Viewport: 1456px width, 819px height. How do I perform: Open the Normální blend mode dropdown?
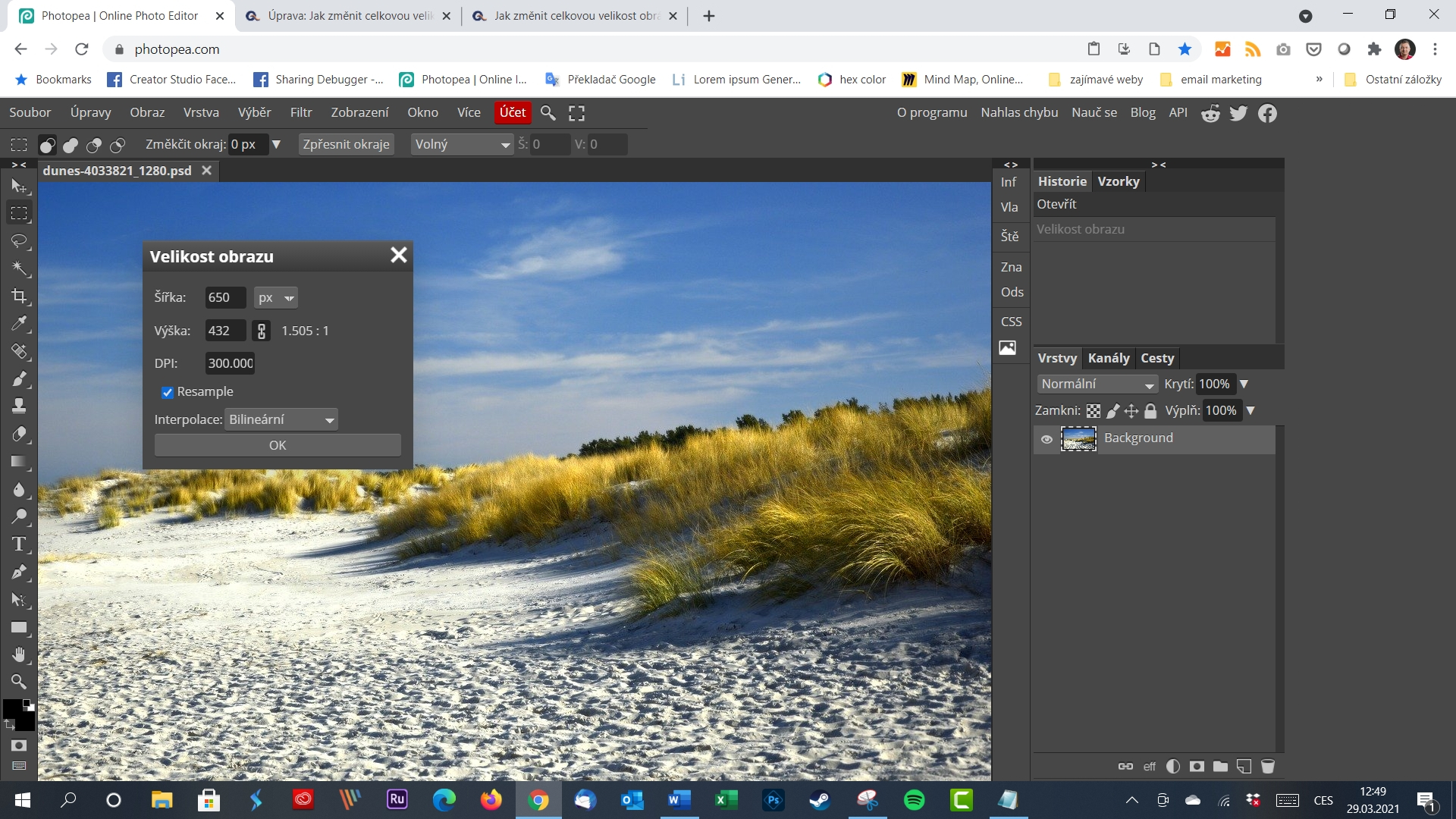(1097, 384)
